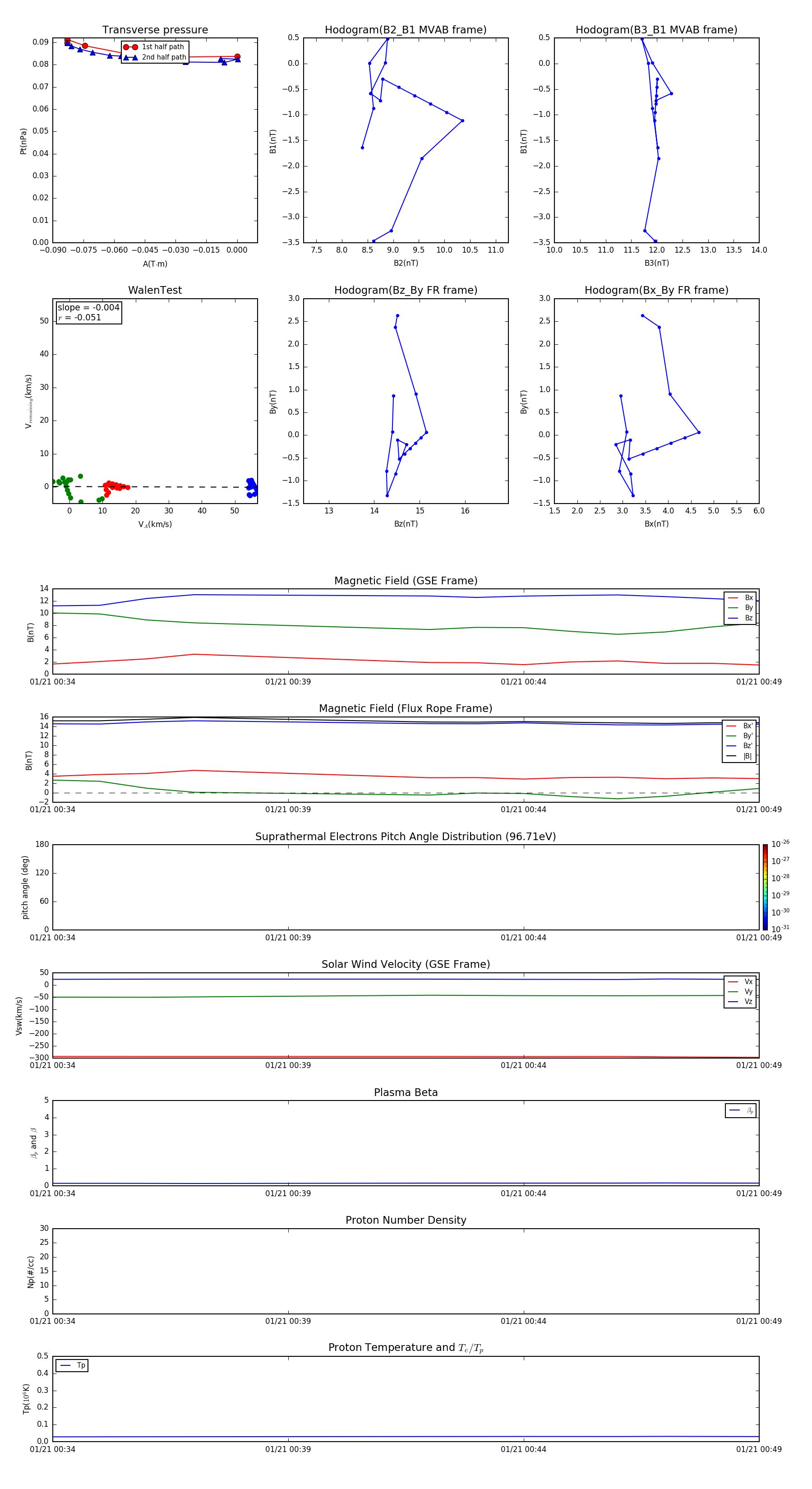Click the blue point cluster in WalenTest
This screenshot has width=812, height=1489.
pyautogui.click(x=252, y=487)
